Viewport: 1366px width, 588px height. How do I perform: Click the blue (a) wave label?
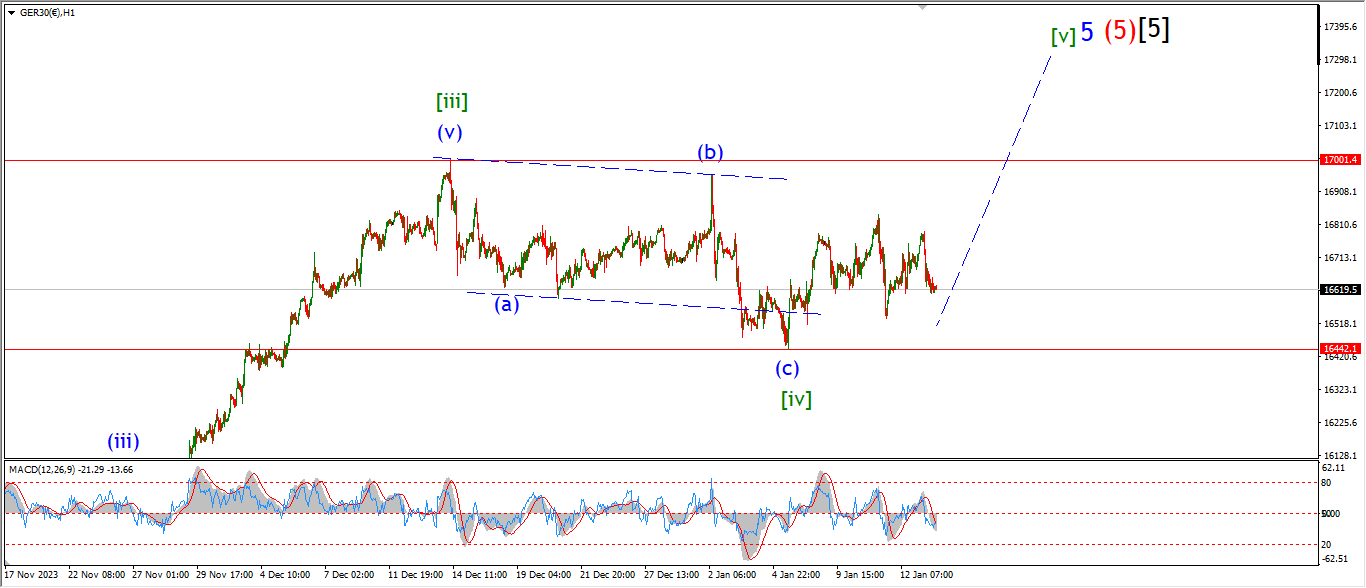(507, 305)
